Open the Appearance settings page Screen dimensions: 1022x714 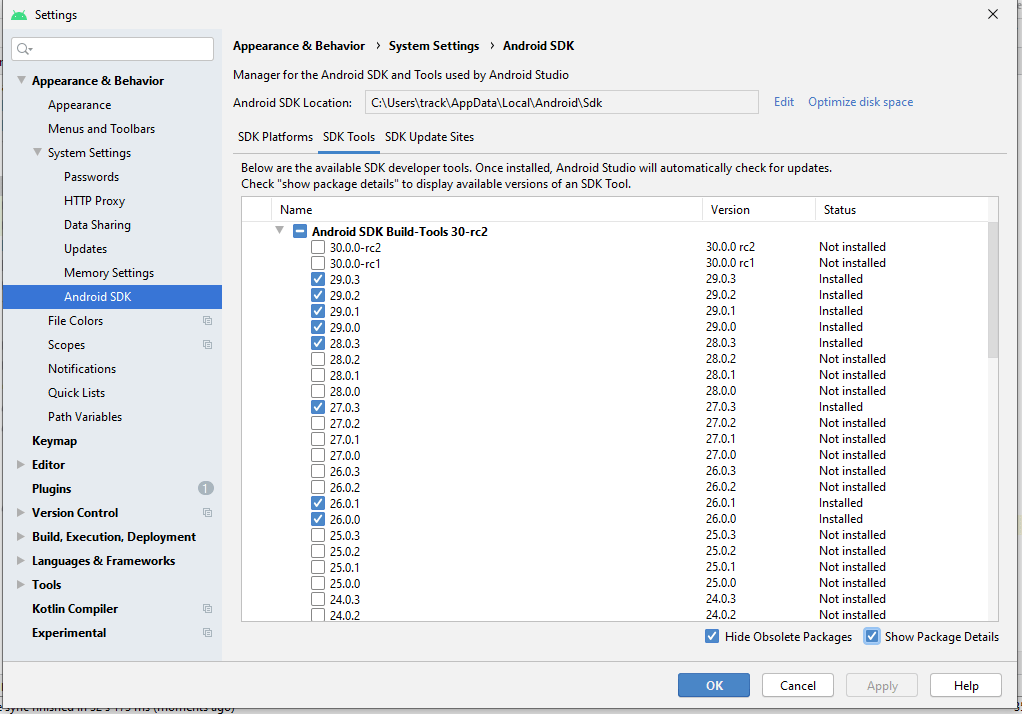[x=80, y=105]
